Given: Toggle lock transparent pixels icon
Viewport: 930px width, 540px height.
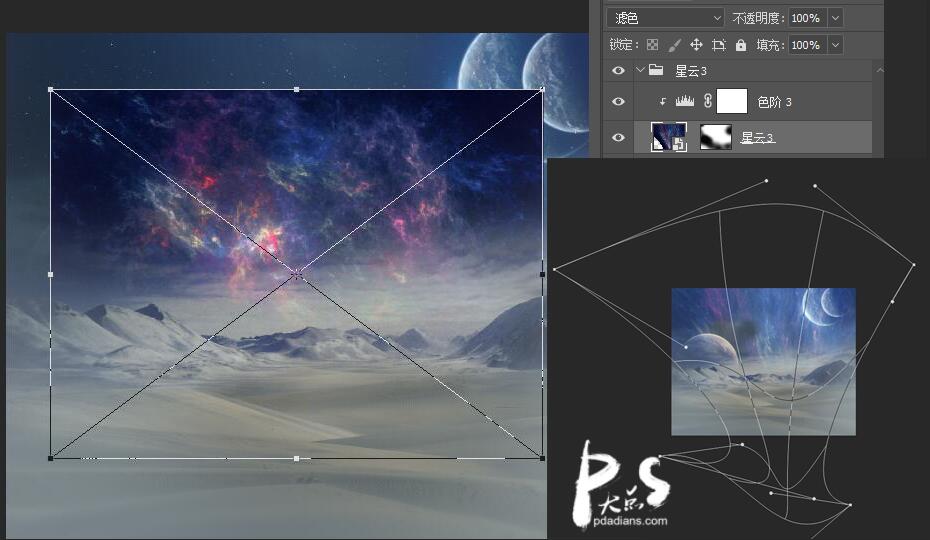Looking at the screenshot, I should [x=652, y=45].
